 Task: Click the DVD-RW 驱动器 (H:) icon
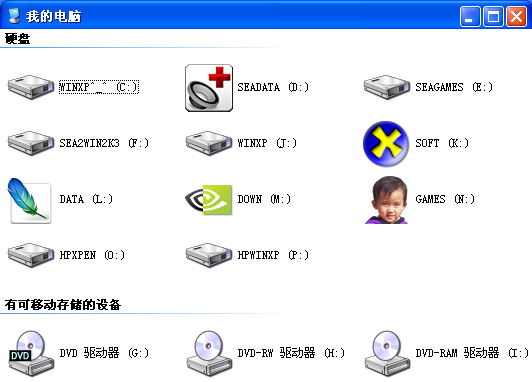pyautogui.click(x=209, y=354)
